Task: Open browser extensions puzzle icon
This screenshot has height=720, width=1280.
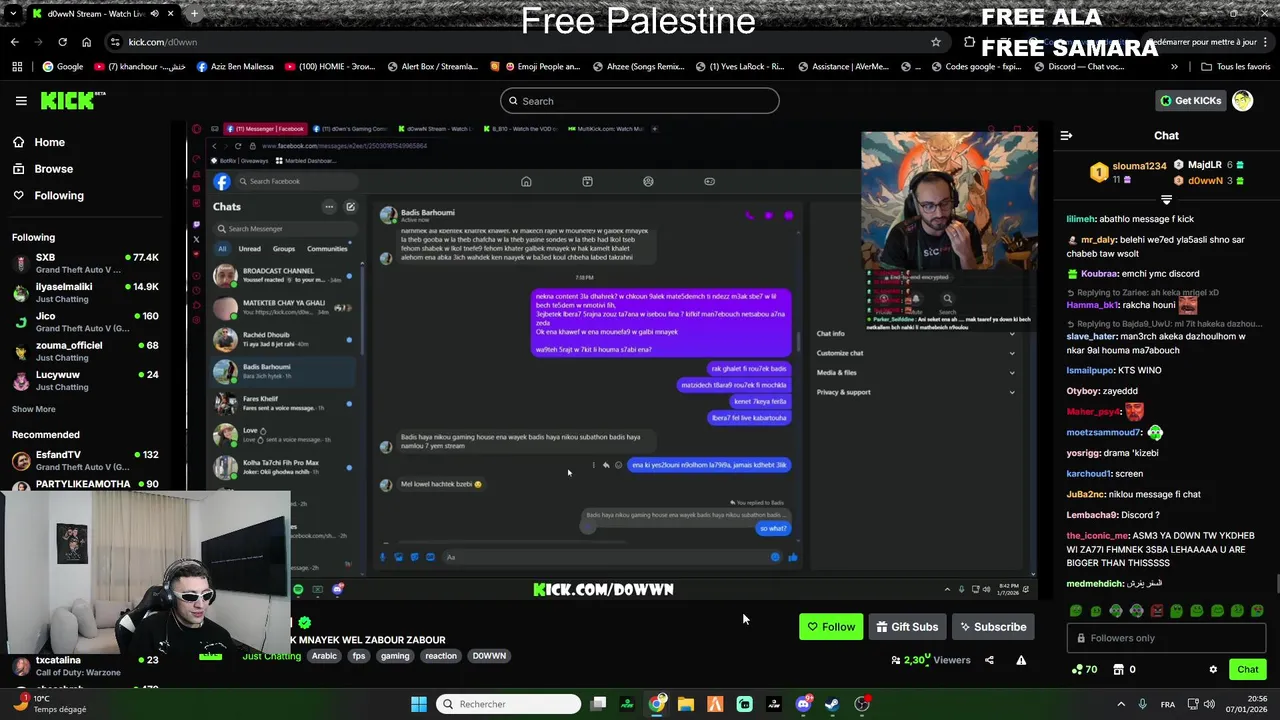Action: (x=969, y=42)
